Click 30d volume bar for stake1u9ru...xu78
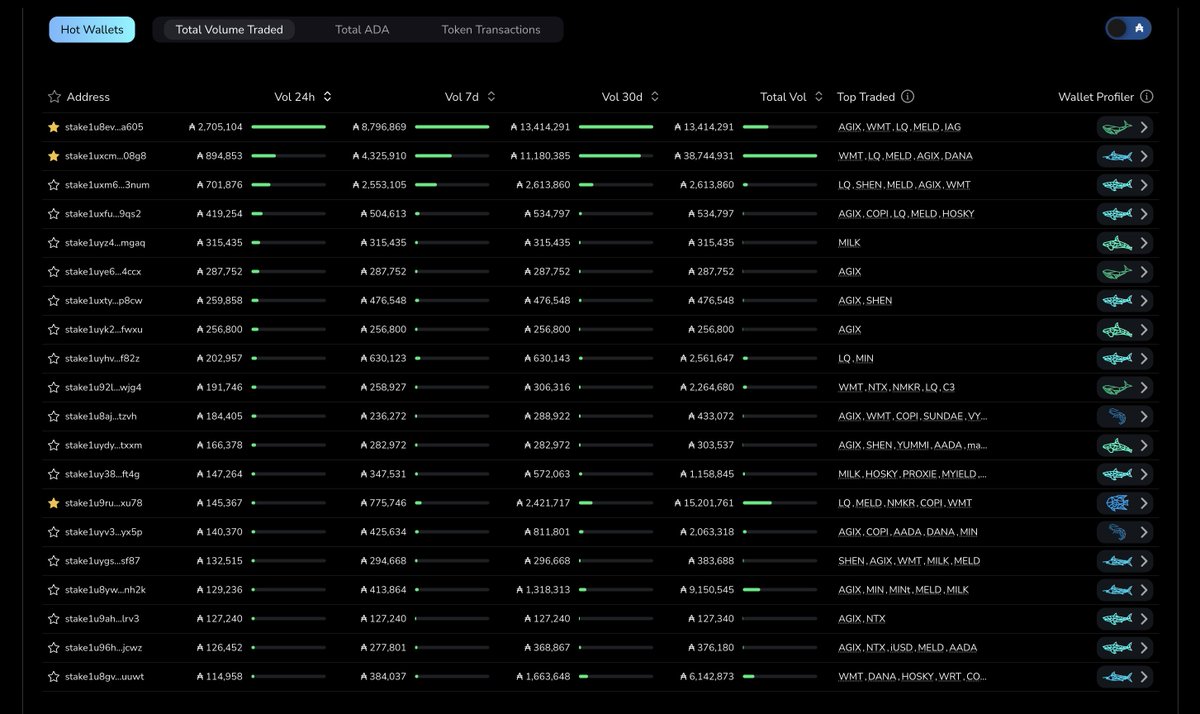 coord(616,503)
